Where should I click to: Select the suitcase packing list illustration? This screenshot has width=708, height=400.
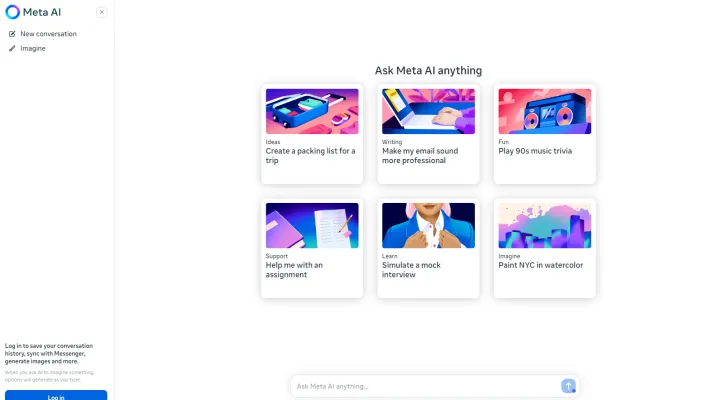pos(312,112)
